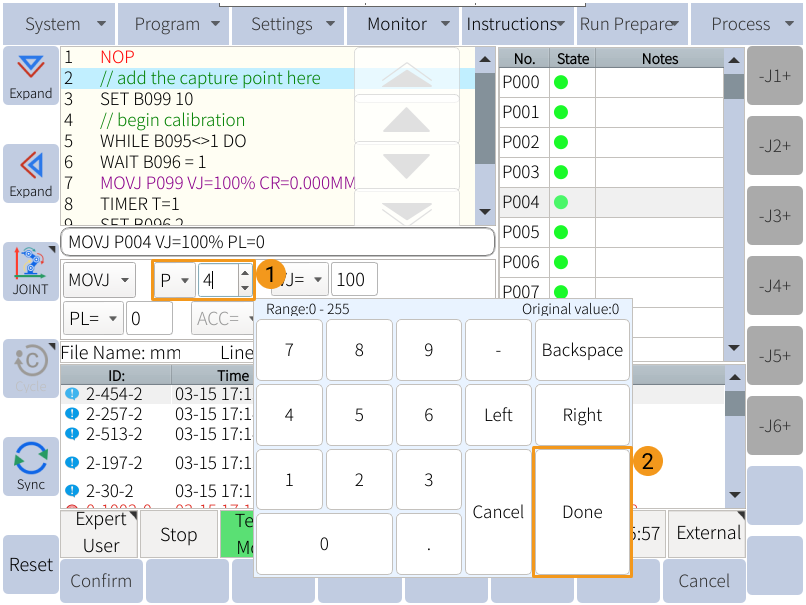806x605 pixels.
Task: Click the state indicator for P004
Action: pyautogui.click(x=561, y=202)
